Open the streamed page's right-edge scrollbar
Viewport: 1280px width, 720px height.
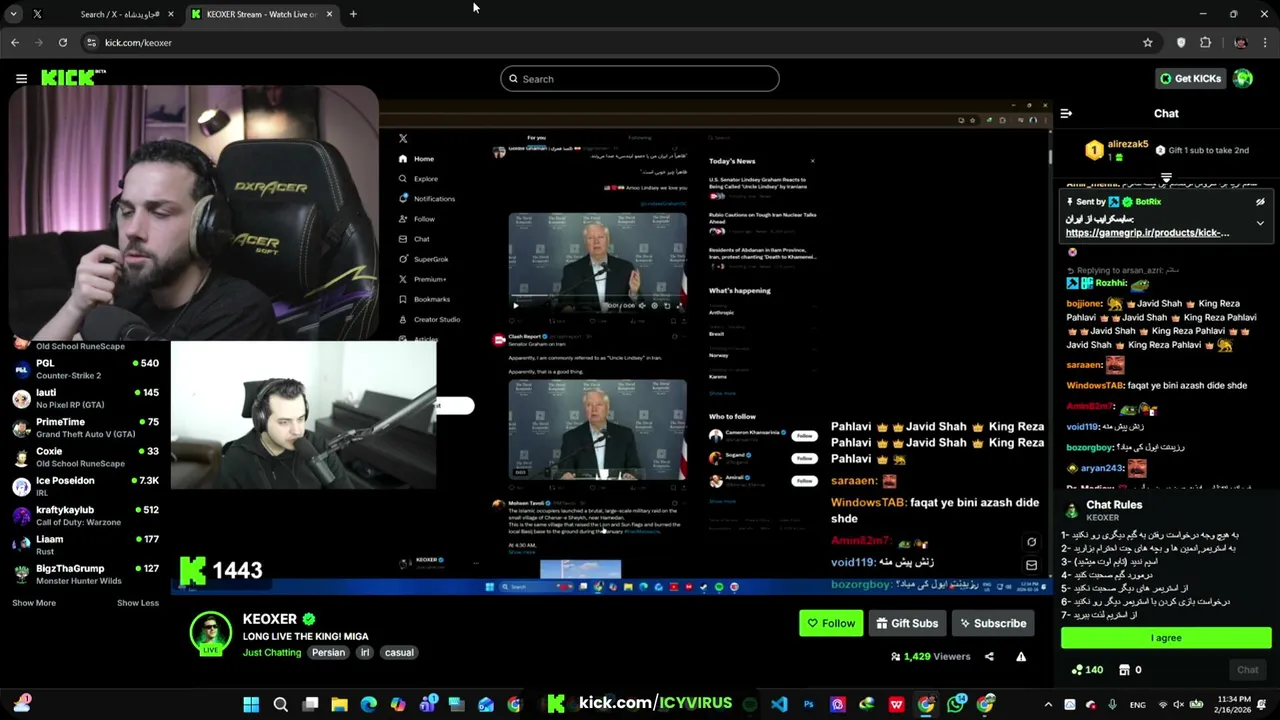[x=1049, y=155]
